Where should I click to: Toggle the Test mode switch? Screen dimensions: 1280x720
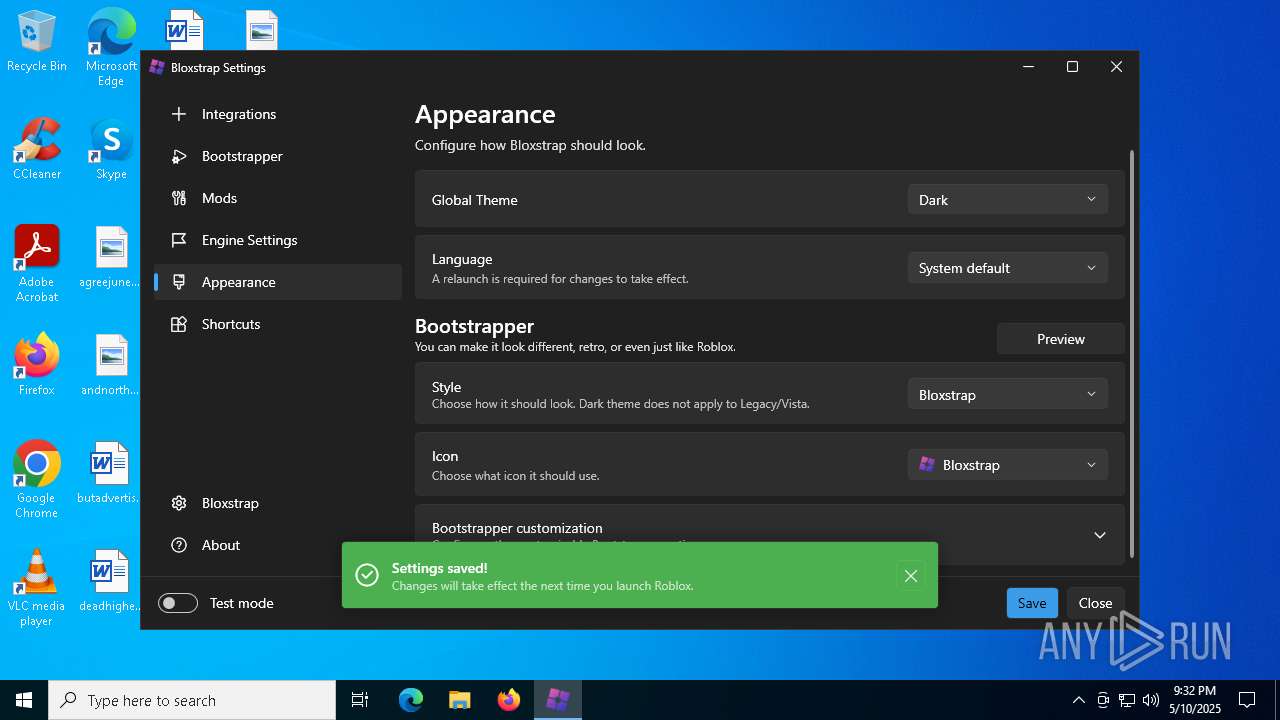pos(178,603)
